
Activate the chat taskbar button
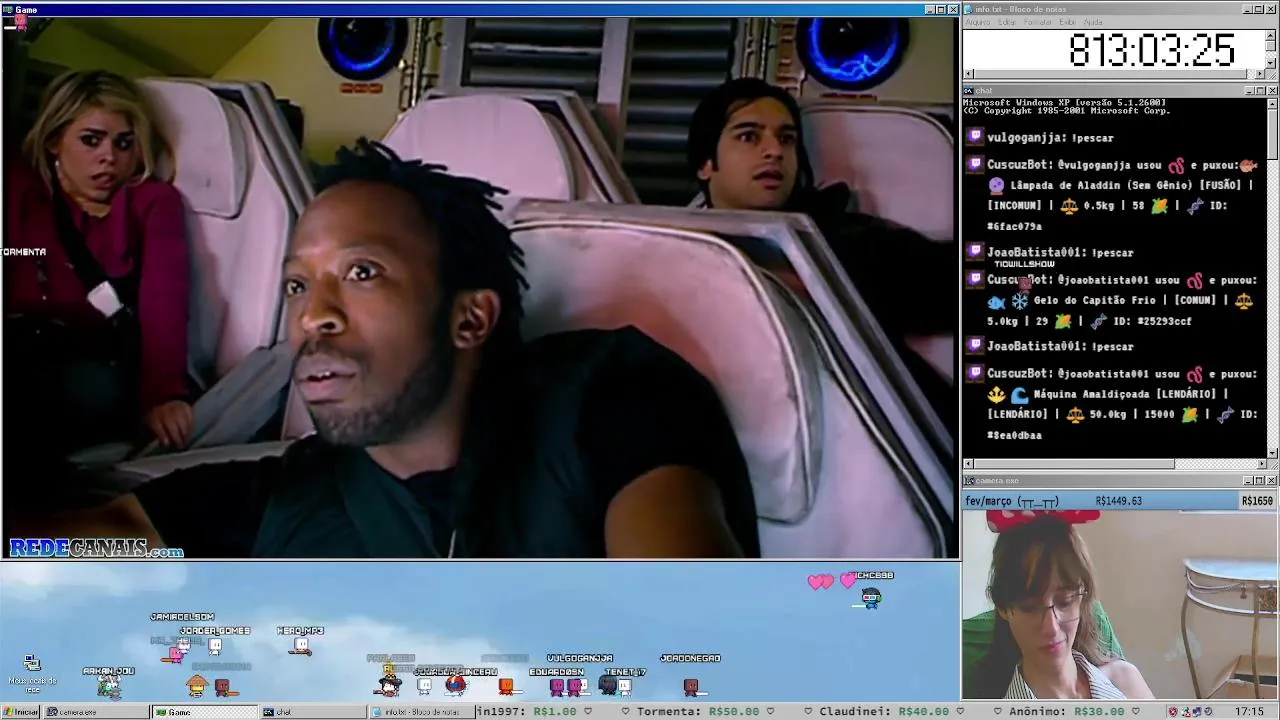[x=313, y=712]
